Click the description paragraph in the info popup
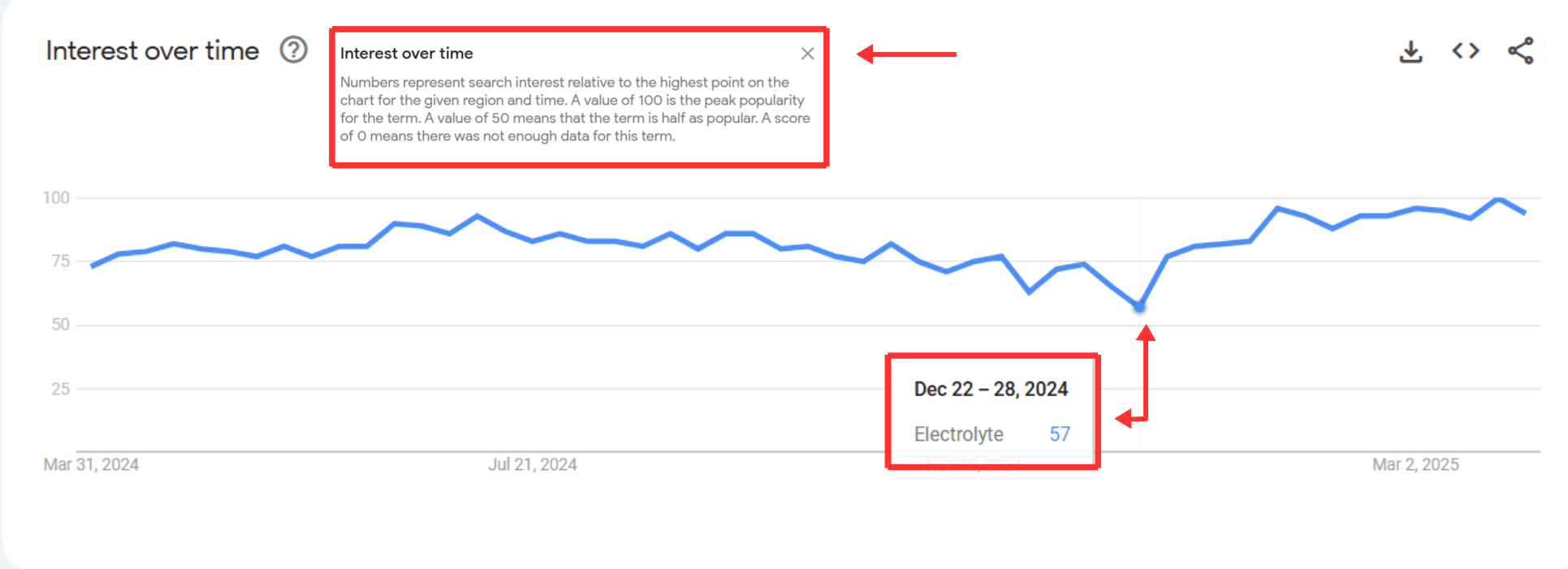This screenshot has width=1568, height=569. pos(574,109)
